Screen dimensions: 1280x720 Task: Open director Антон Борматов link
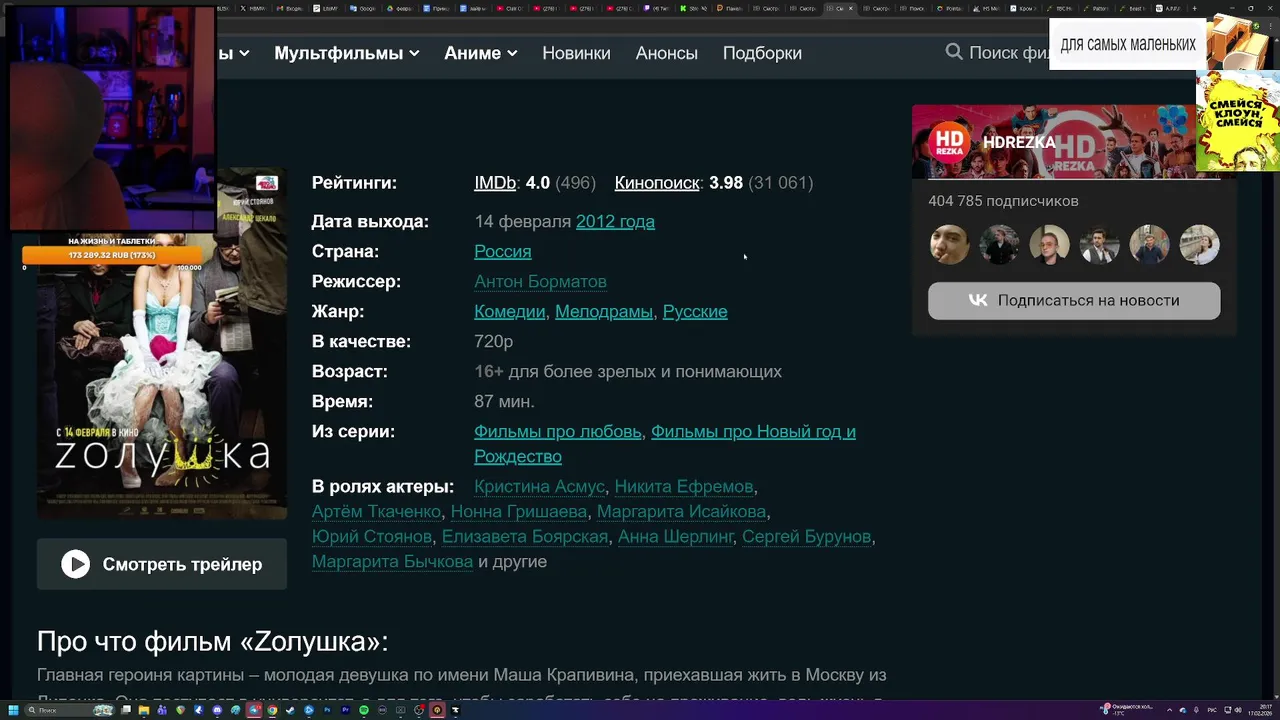tap(540, 282)
